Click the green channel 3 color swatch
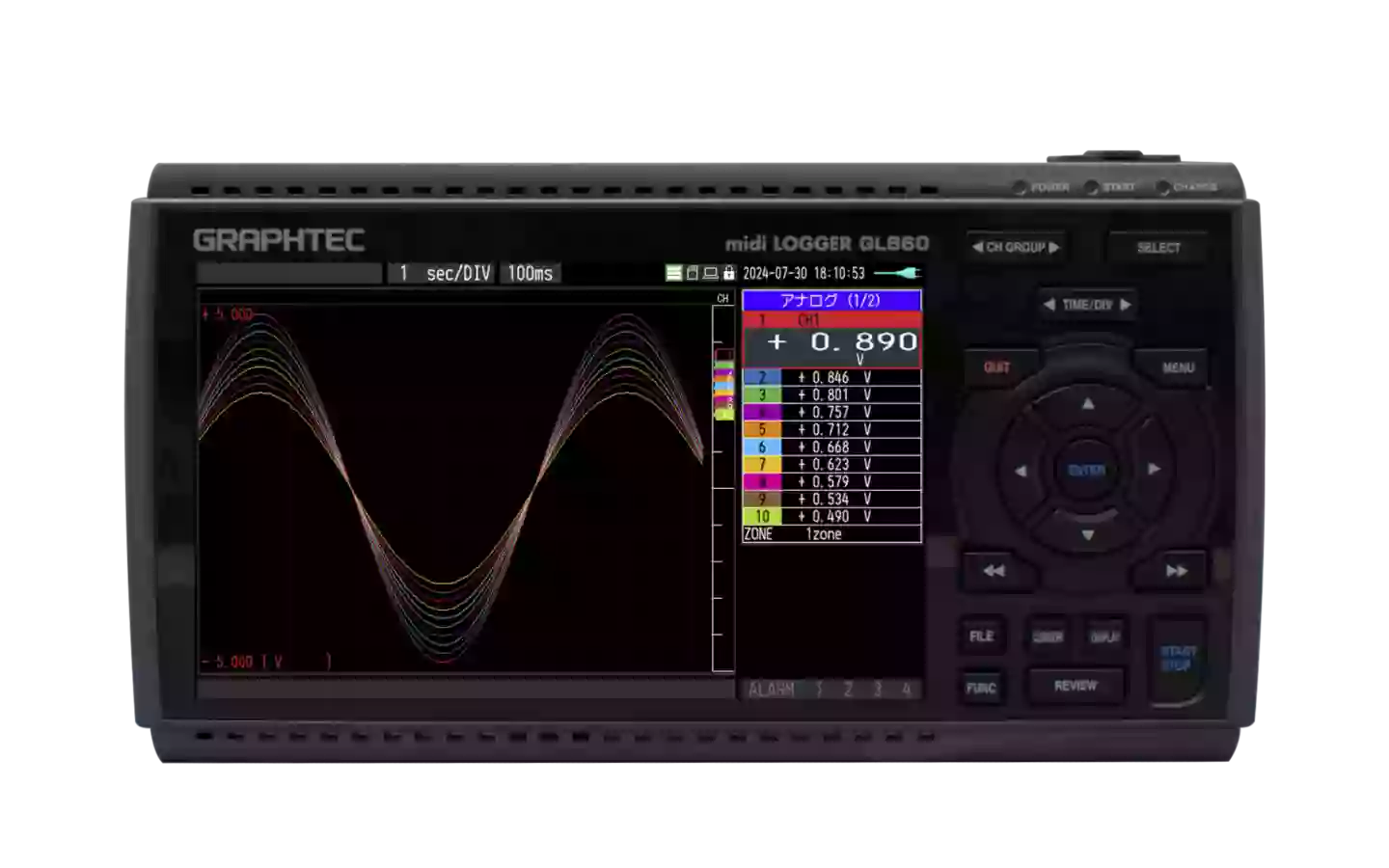Image resolution: width=1389 pixels, height=868 pixels. point(762,395)
